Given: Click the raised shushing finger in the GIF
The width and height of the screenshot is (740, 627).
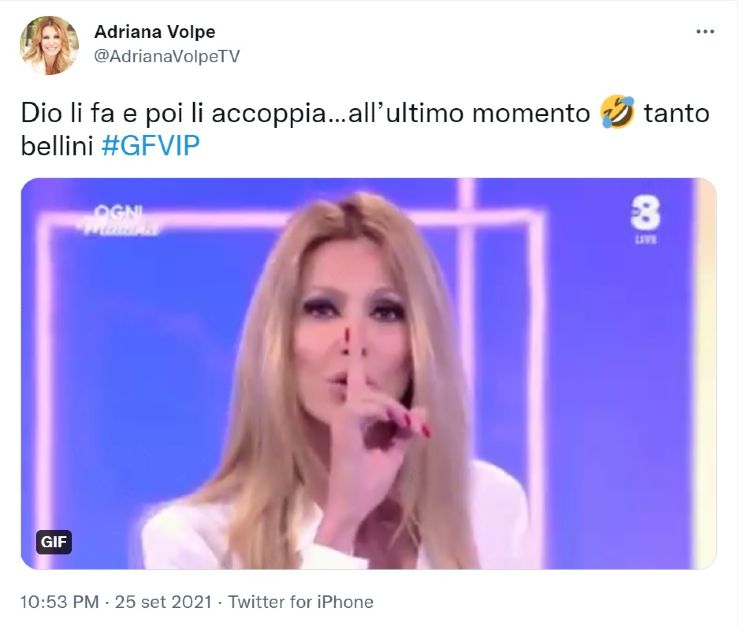Looking at the screenshot, I should pyautogui.click(x=354, y=368).
